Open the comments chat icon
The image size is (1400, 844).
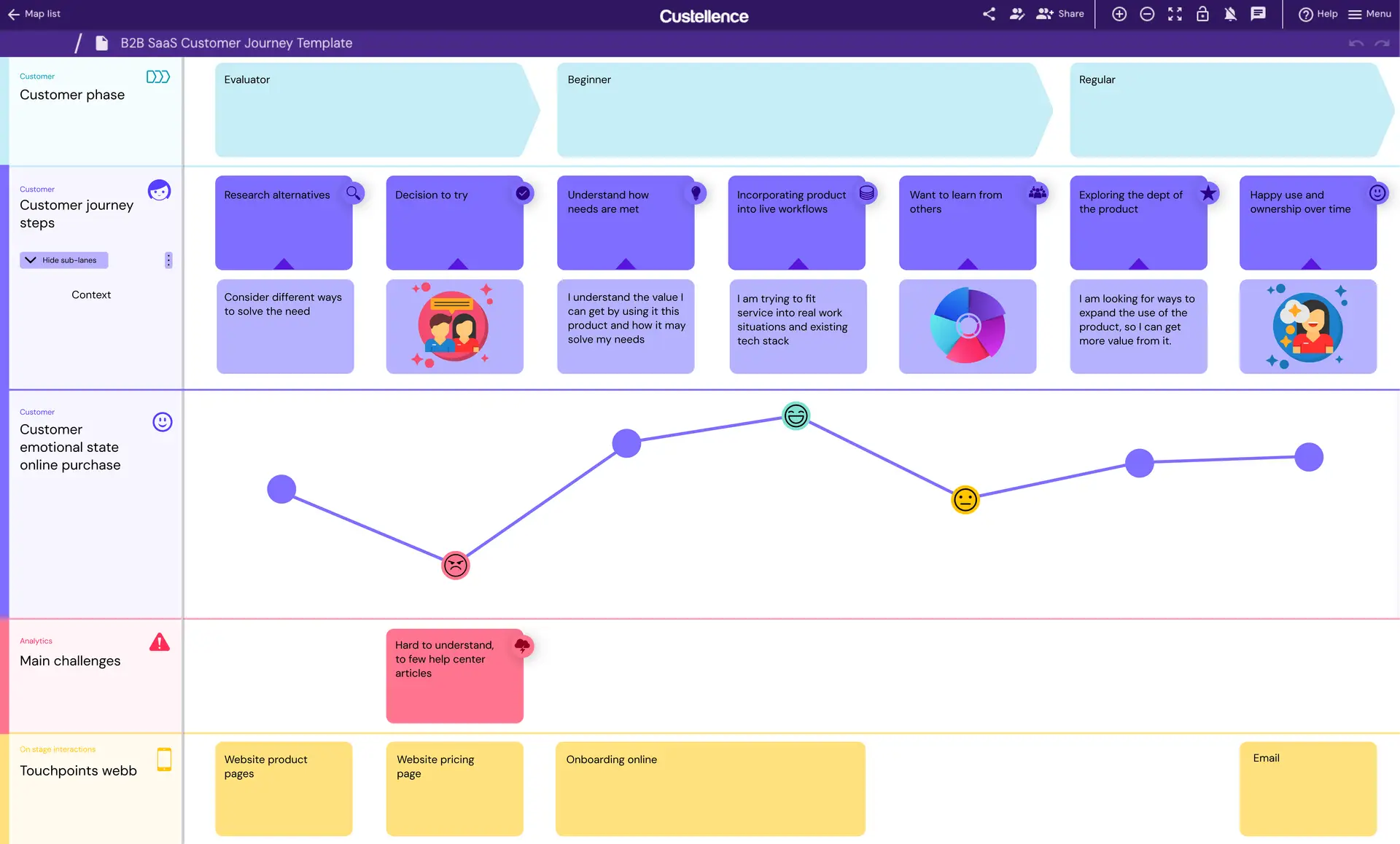coord(1258,14)
